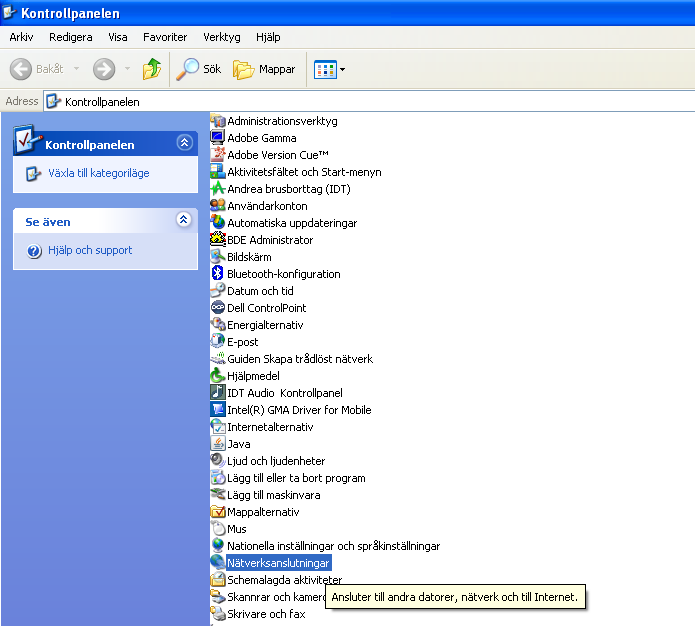
Task: Select the Mappalternativ icon
Action: pos(218,512)
